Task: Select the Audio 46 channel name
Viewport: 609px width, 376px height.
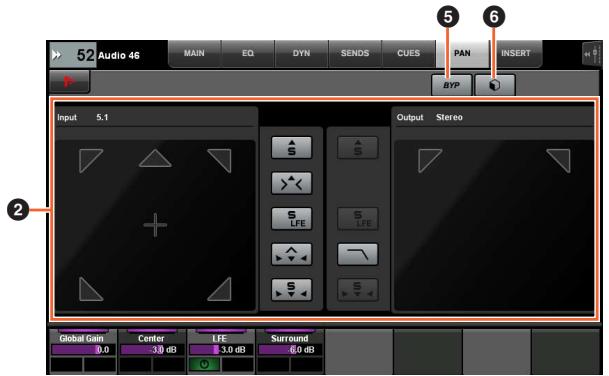Action: [119, 56]
